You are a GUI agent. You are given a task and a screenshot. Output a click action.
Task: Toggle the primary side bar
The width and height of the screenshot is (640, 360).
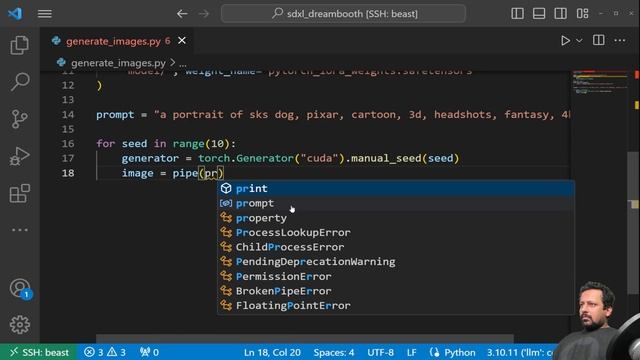pos(517,13)
